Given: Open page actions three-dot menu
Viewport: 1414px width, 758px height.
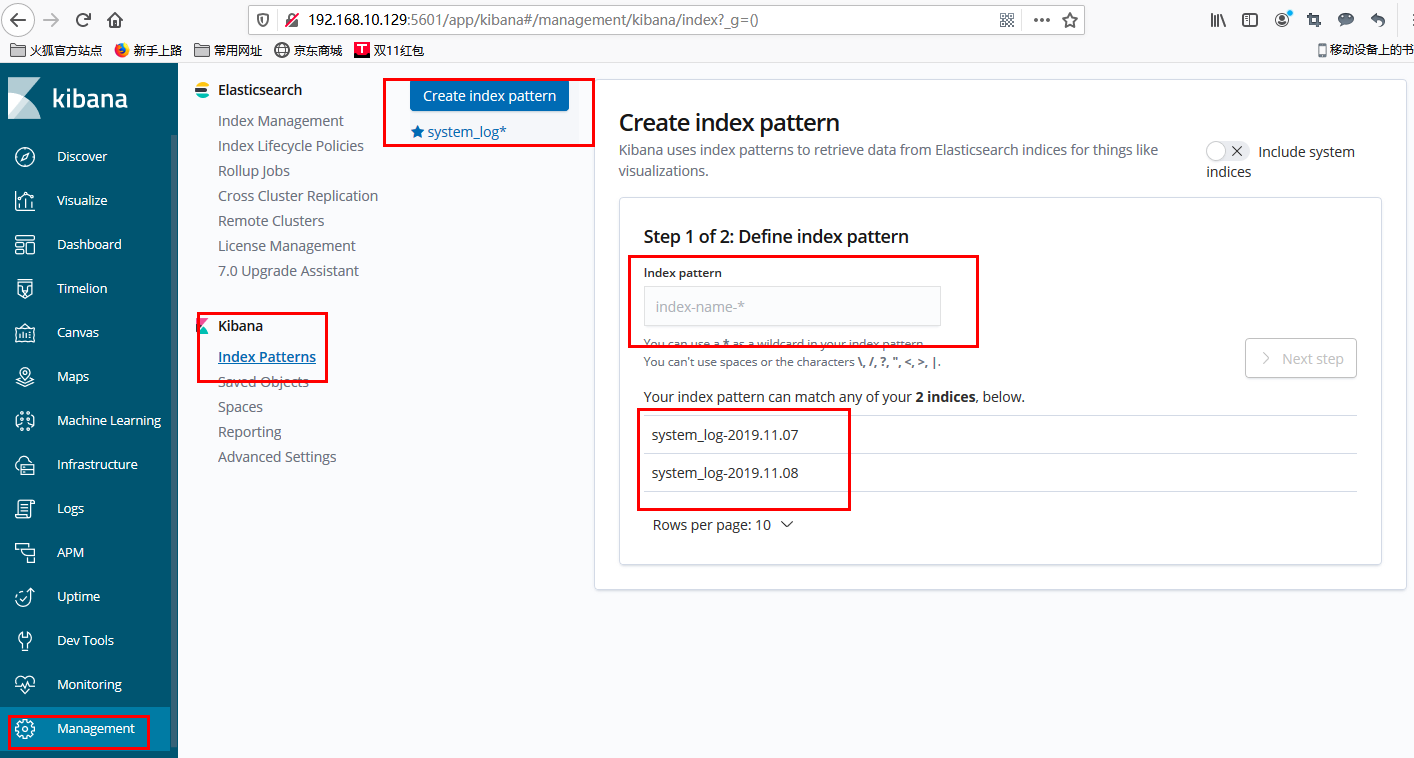Looking at the screenshot, I should click(x=1041, y=20).
